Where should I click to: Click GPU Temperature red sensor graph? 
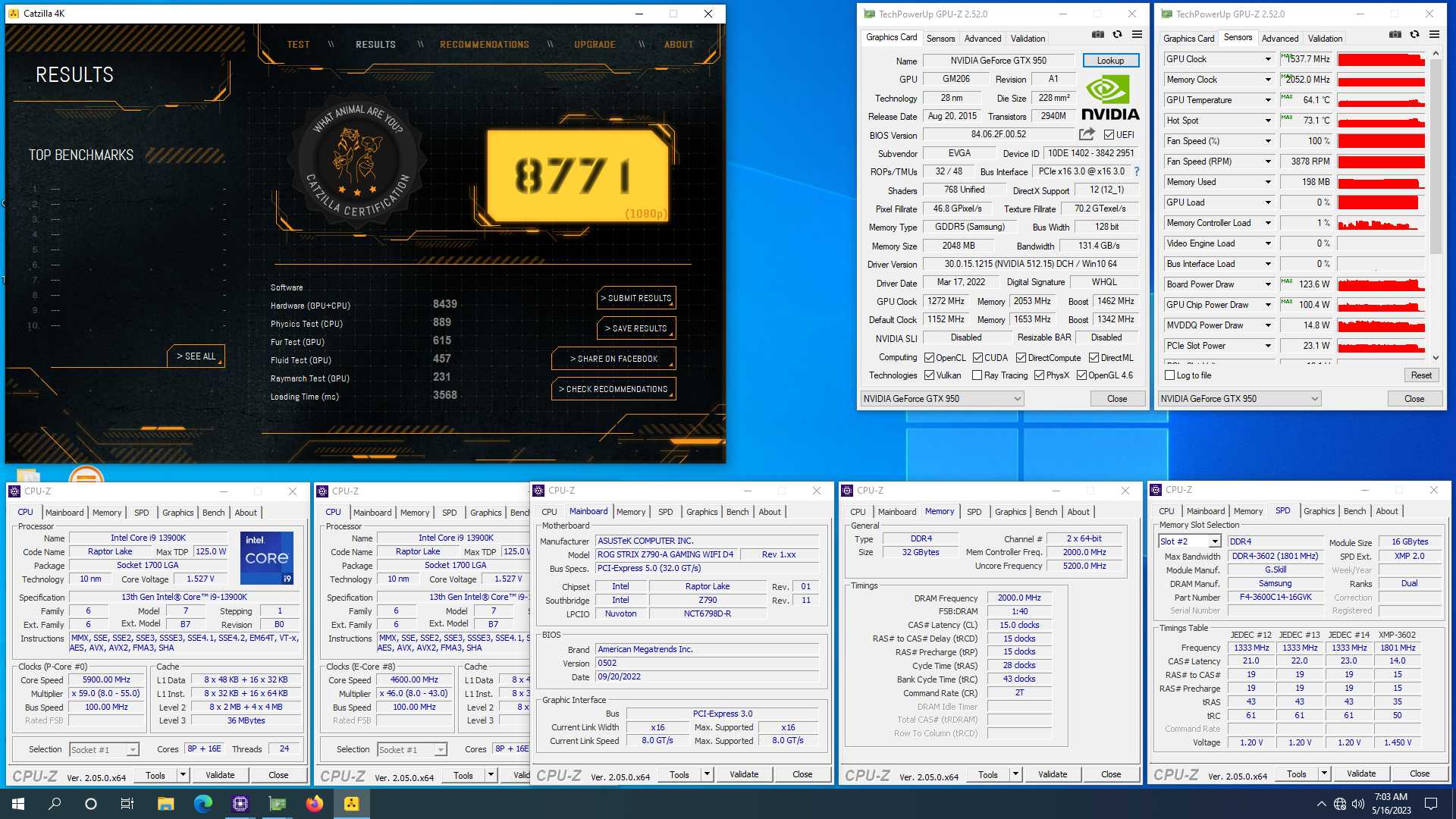(x=1381, y=100)
